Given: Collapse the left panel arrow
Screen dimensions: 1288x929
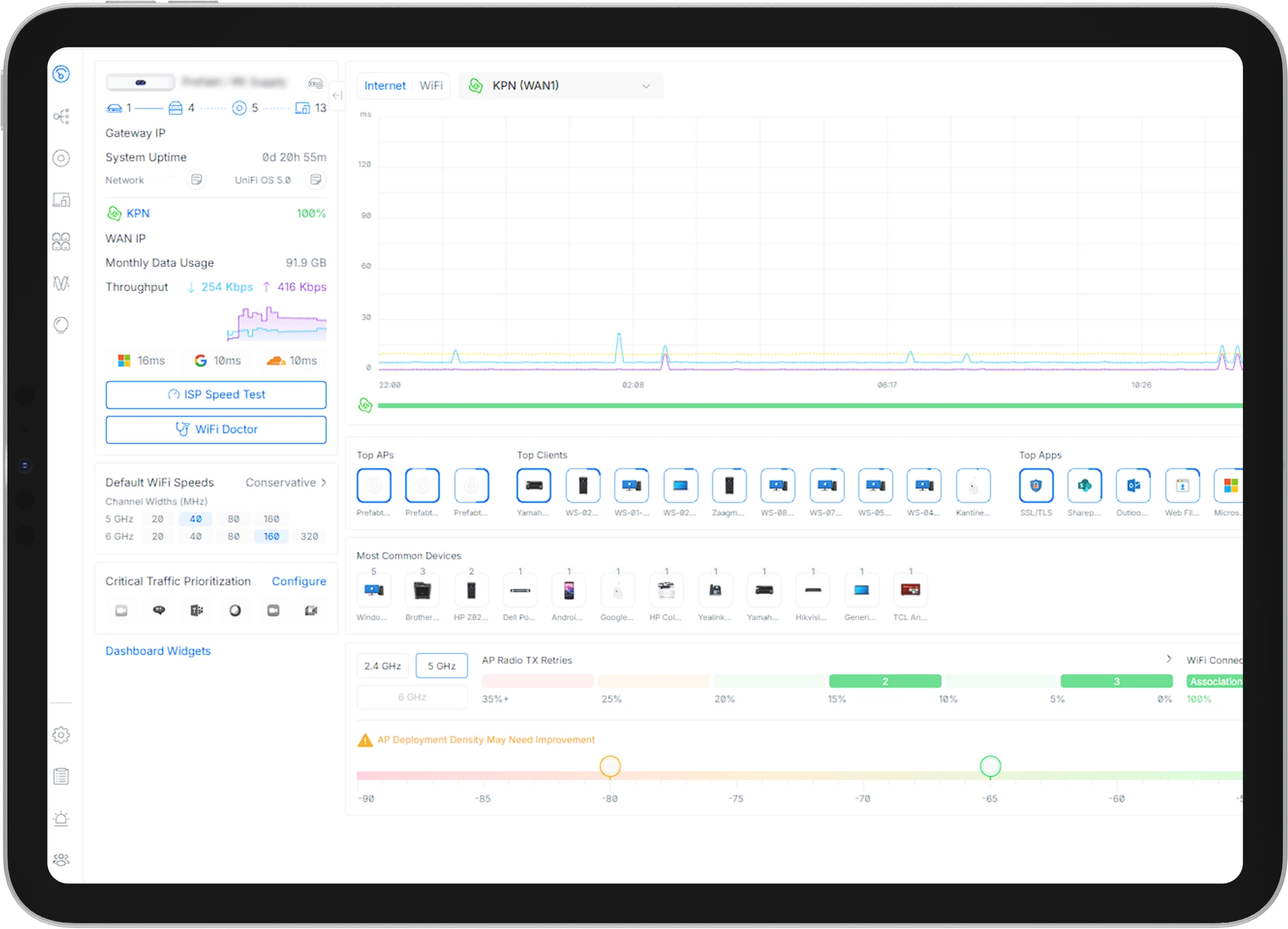Looking at the screenshot, I should pos(337,96).
